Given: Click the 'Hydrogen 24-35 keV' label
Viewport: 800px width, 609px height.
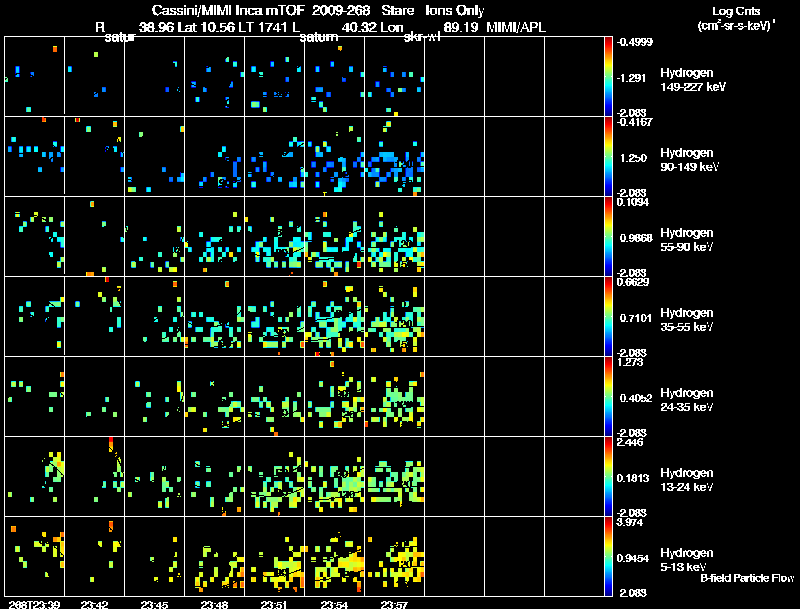Looking at the screenshot, I should pyautogui.click(x=687, y=400).
